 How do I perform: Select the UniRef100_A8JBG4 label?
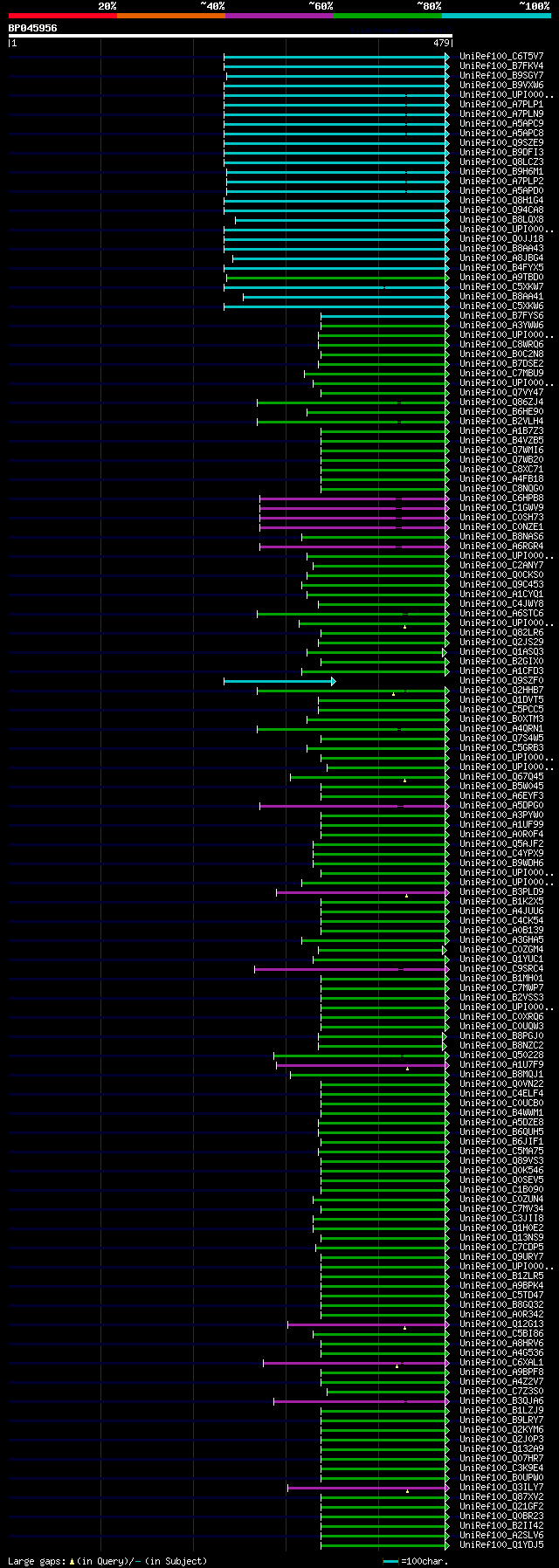point(501,258)
